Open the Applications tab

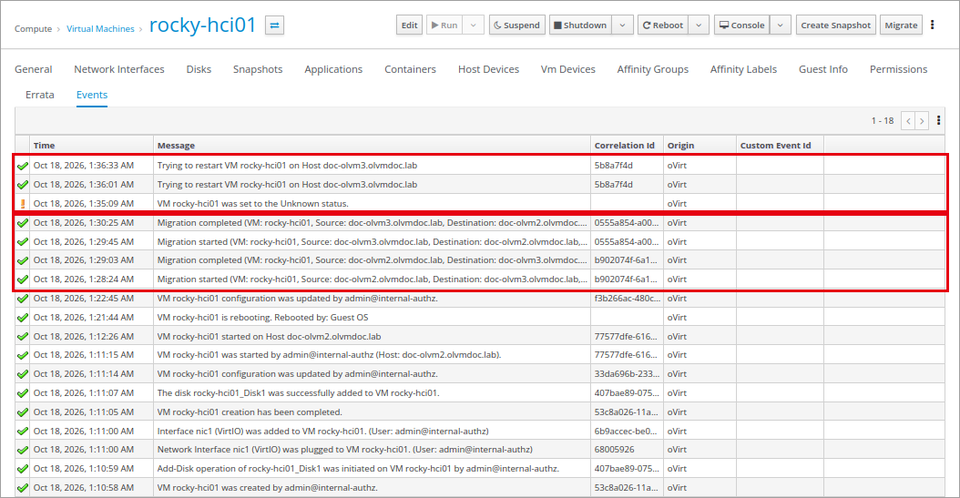click(x=334, y=69)
